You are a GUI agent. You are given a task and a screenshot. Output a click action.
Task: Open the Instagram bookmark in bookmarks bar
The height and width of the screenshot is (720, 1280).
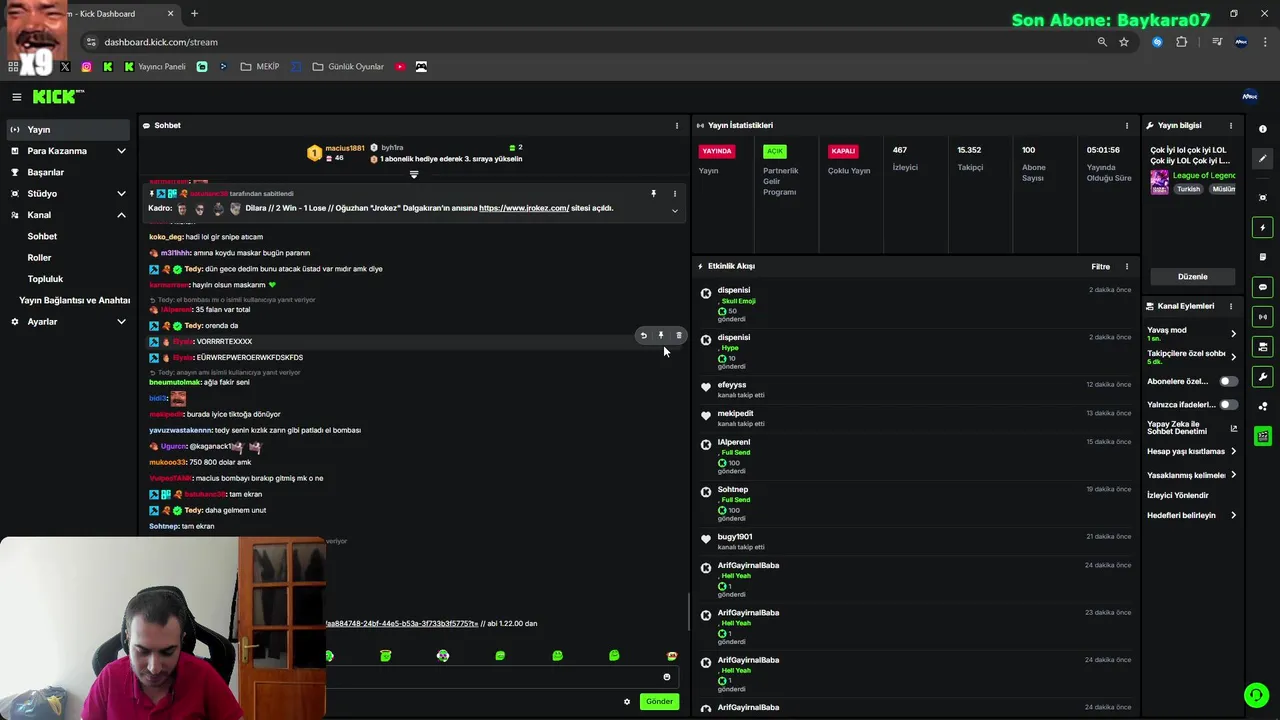pyautogui.click(x=87, y=67)
